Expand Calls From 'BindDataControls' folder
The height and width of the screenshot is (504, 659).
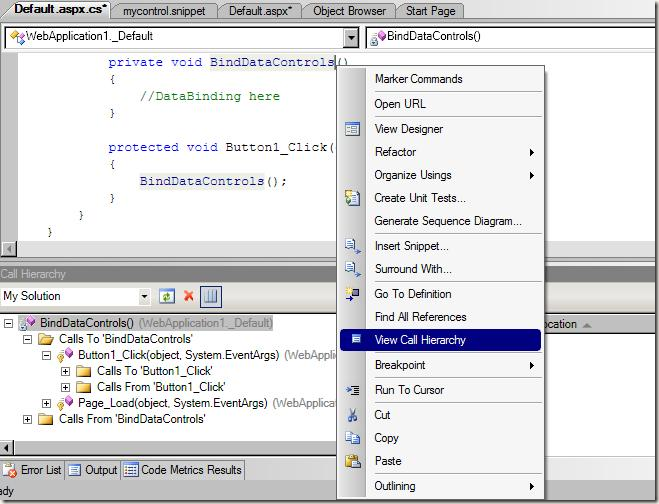point(28,419)
